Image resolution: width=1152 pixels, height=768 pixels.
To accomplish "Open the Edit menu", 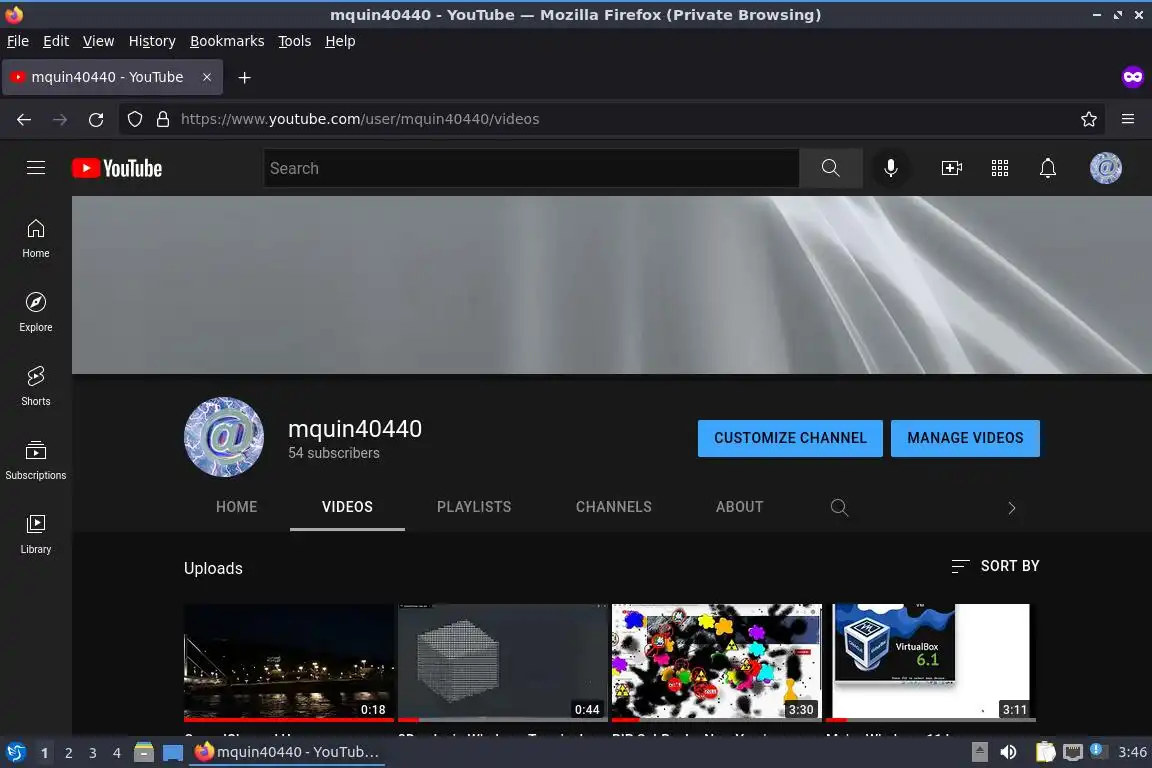I will pyautogui.click(x=56, y=41).
